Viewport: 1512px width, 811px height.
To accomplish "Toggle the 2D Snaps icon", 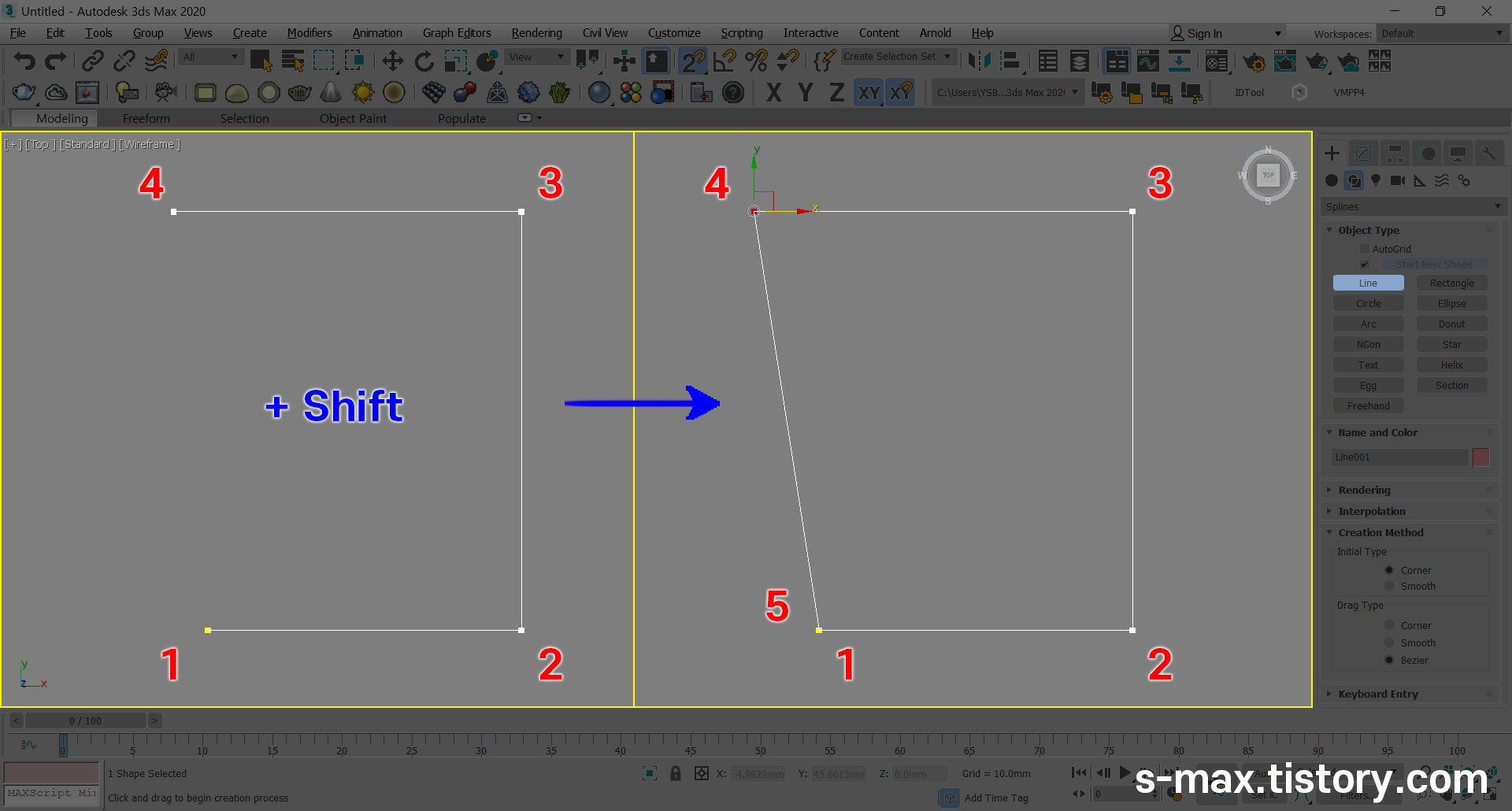I will coord(693,61).
